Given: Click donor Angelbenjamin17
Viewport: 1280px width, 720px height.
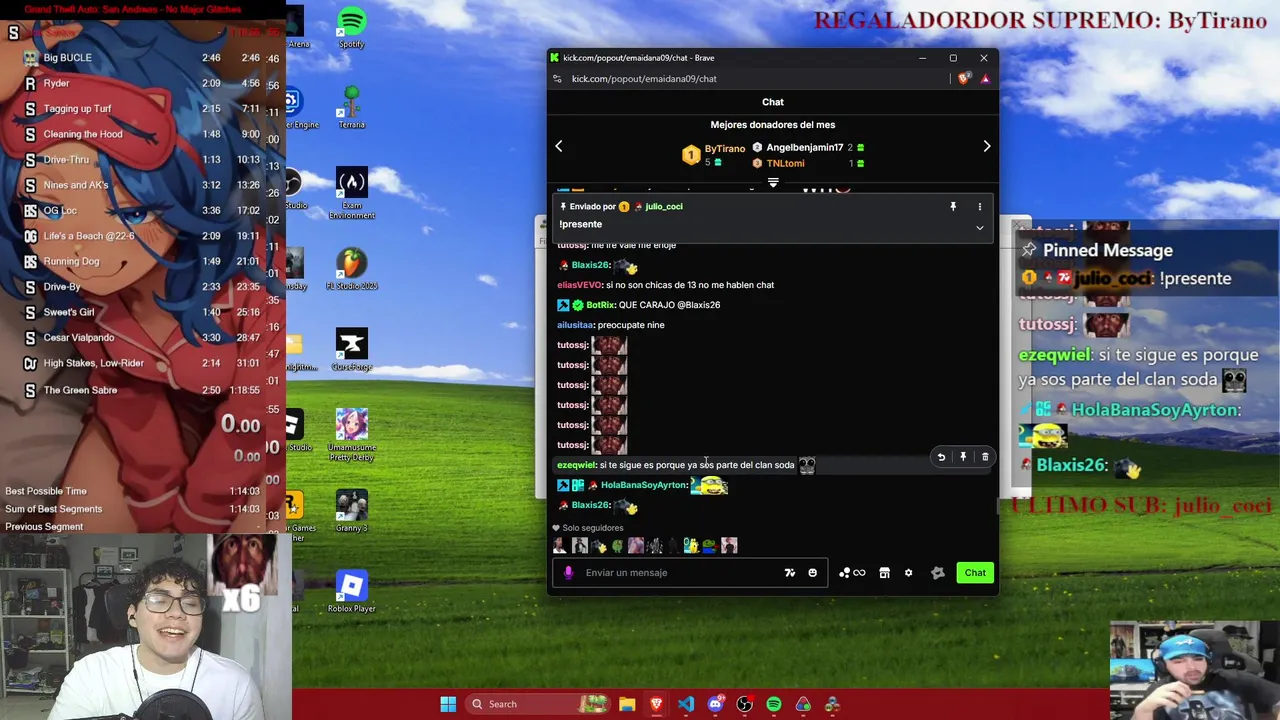Looking at the screenshot, I should coord(804,148).
